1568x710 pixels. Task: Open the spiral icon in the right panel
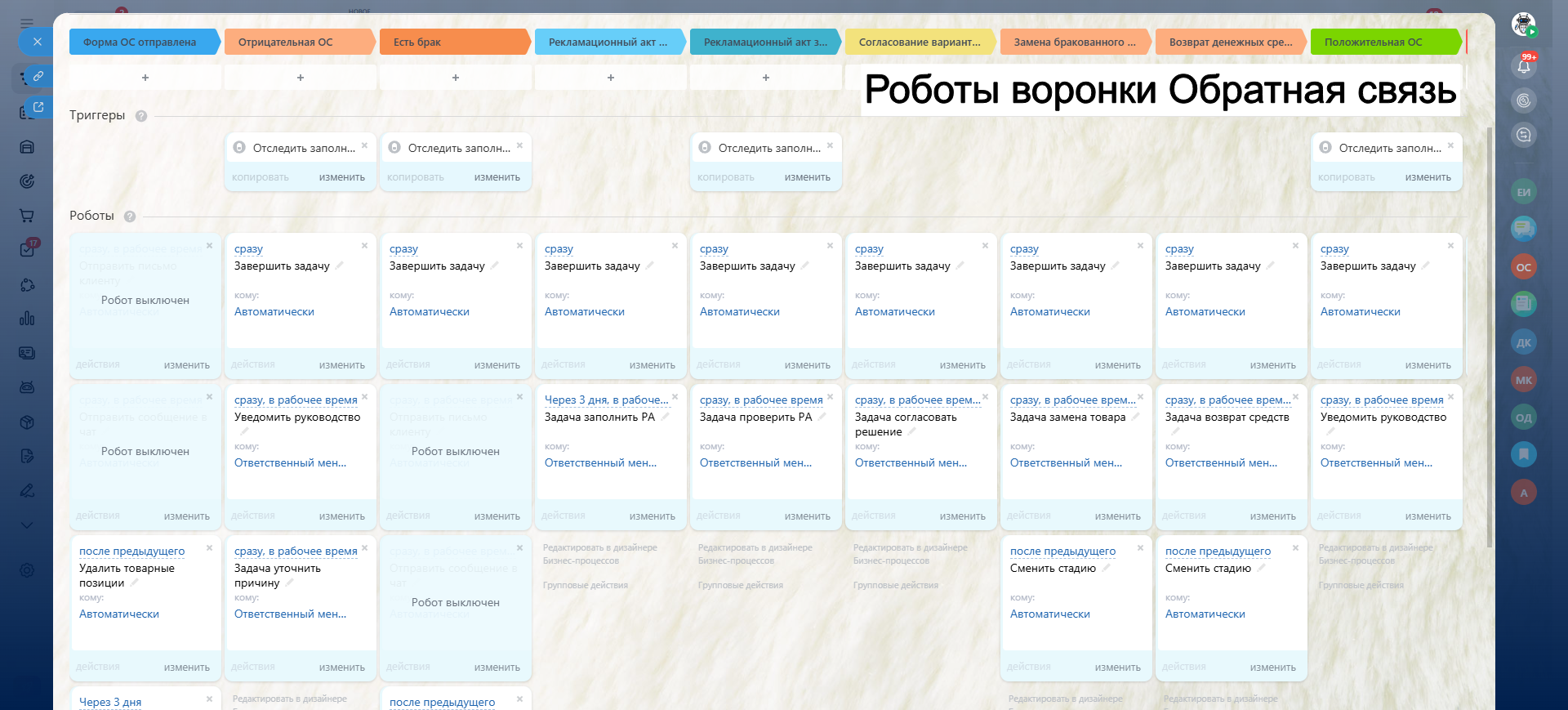coord(1524,100)
